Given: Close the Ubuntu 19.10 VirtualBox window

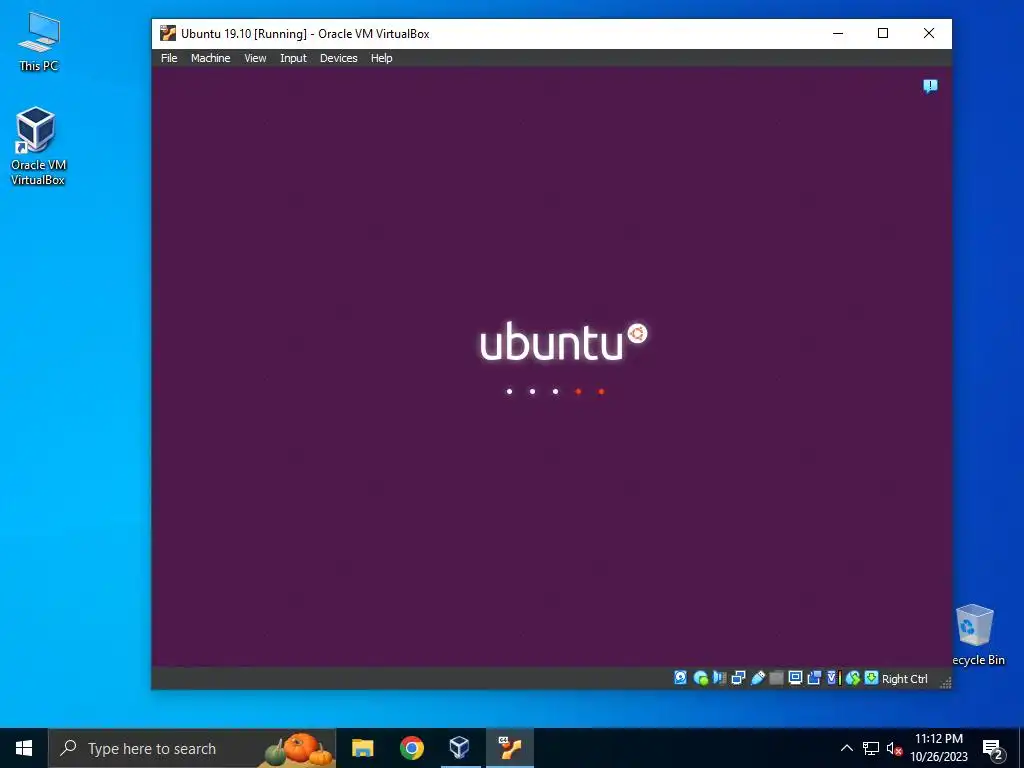Looking at the screenshot, I should coord(929,33).
